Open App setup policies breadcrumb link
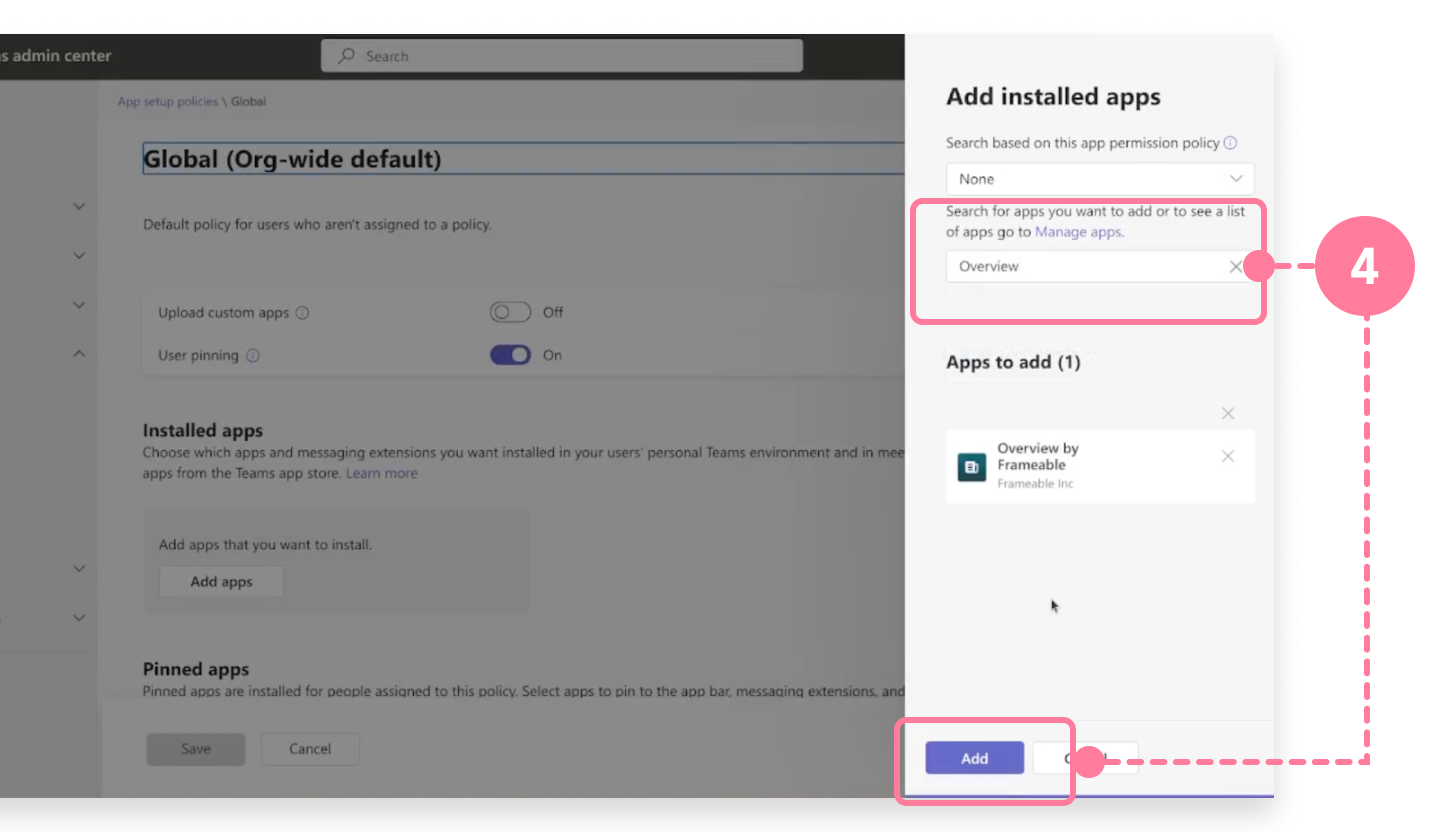The height and width of the screenshot is (832, 1440). (x=168, y=101)
